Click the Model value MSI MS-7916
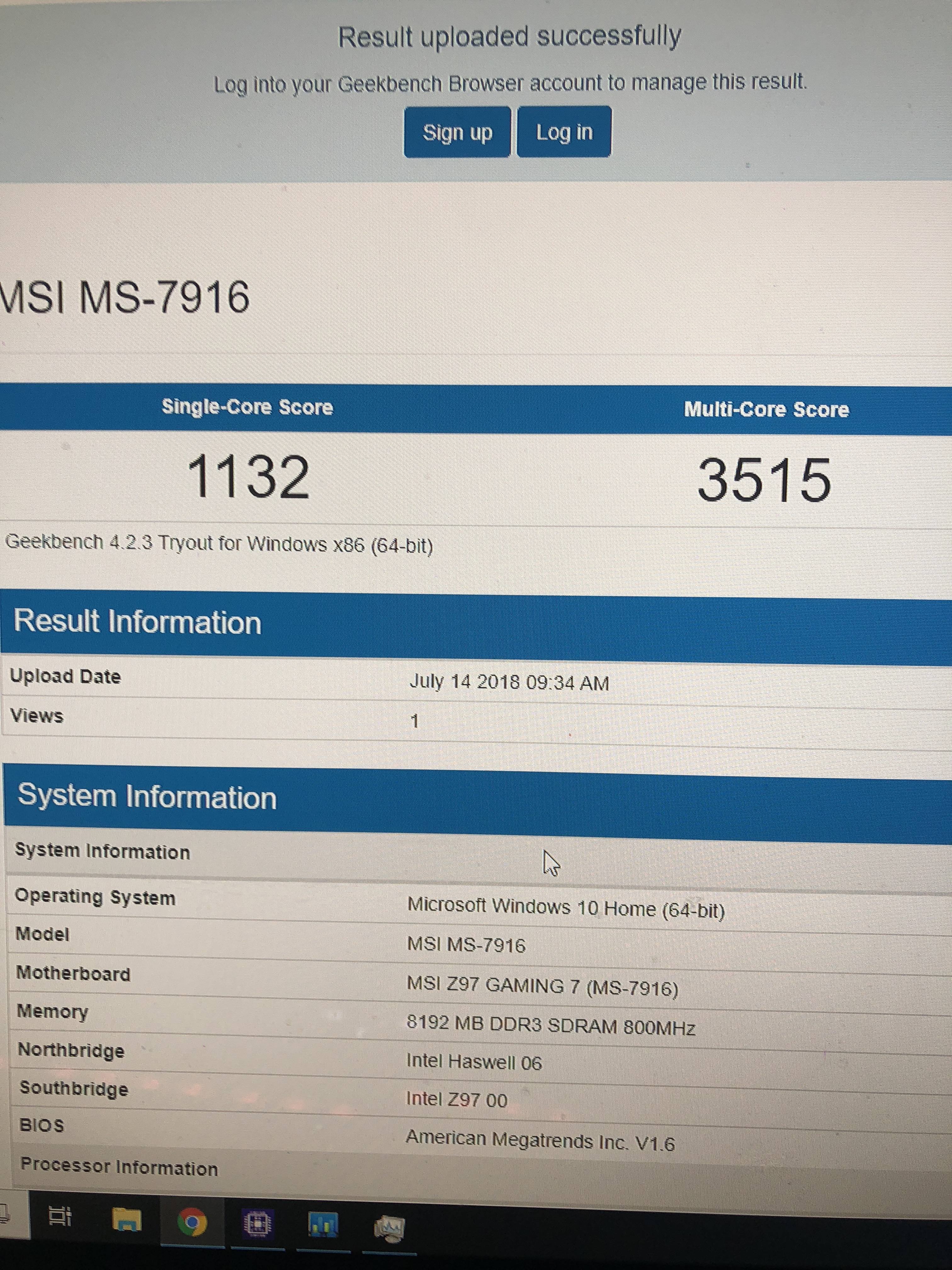Viewport: 952px width, 1270px height. click(466, 944)
